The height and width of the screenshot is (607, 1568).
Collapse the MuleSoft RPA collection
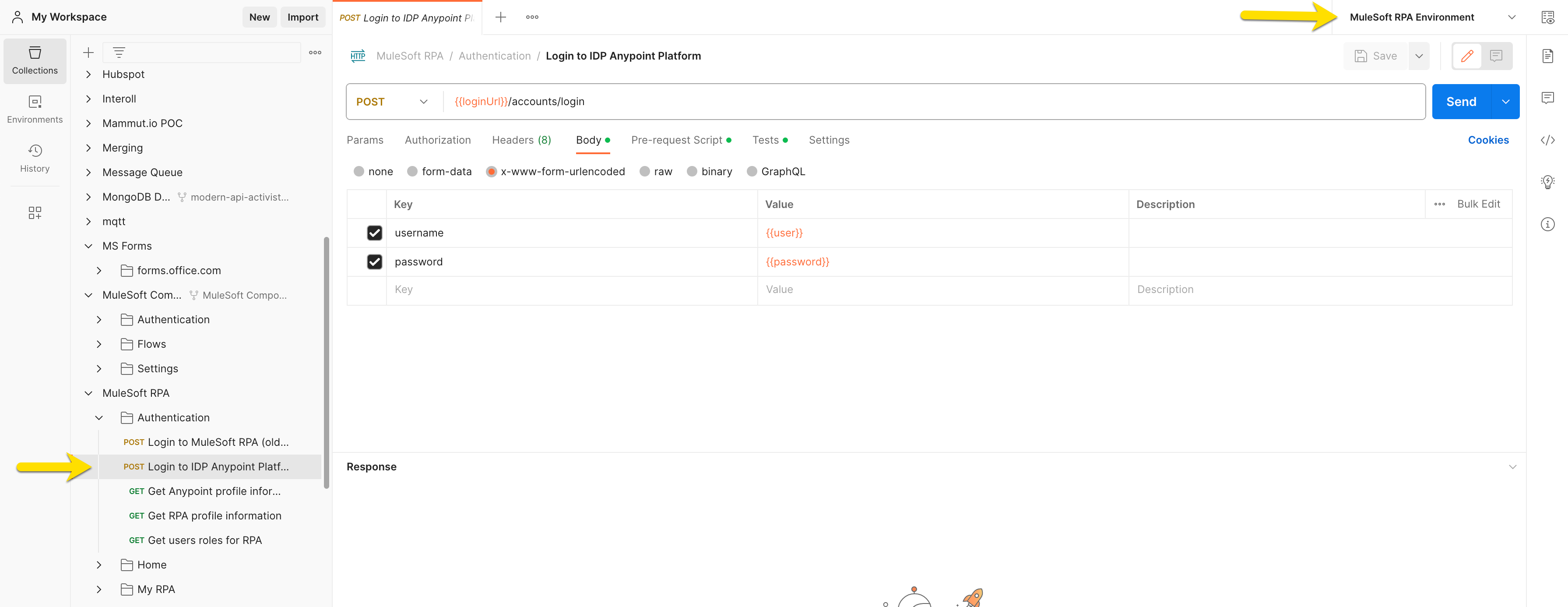[x=88, y=393]
